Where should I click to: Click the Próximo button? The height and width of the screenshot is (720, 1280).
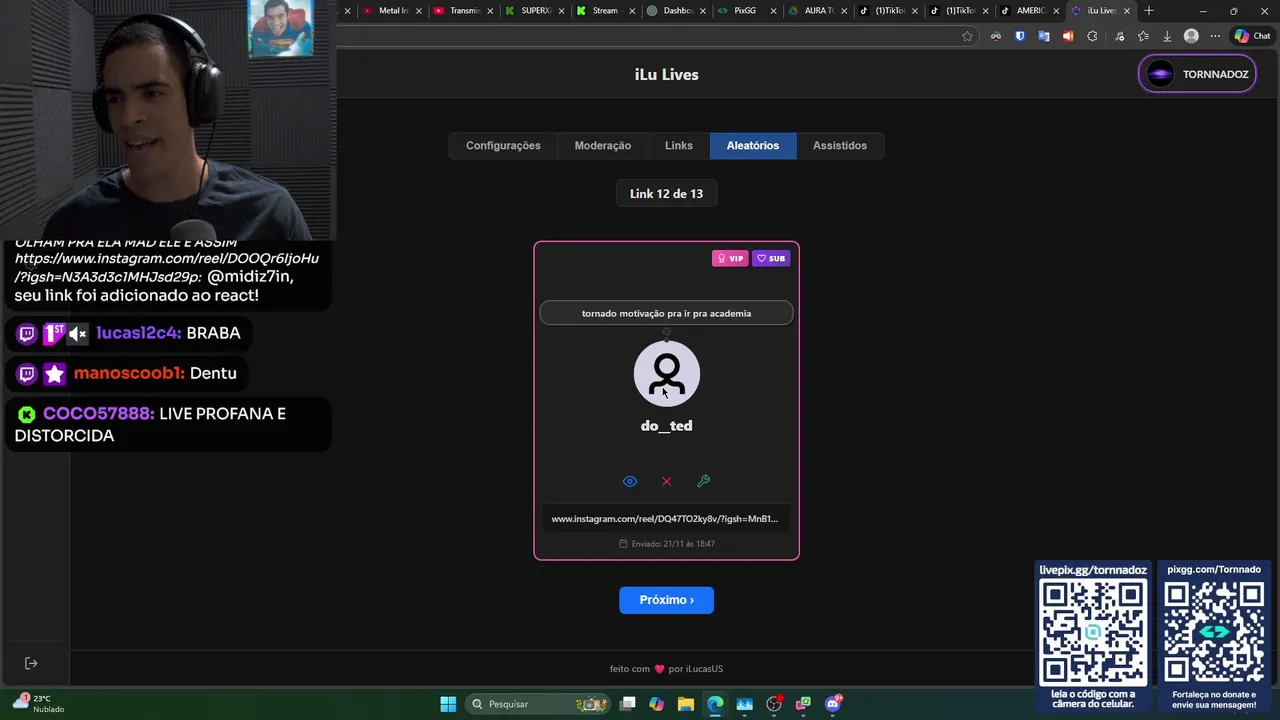click(667, 600)
